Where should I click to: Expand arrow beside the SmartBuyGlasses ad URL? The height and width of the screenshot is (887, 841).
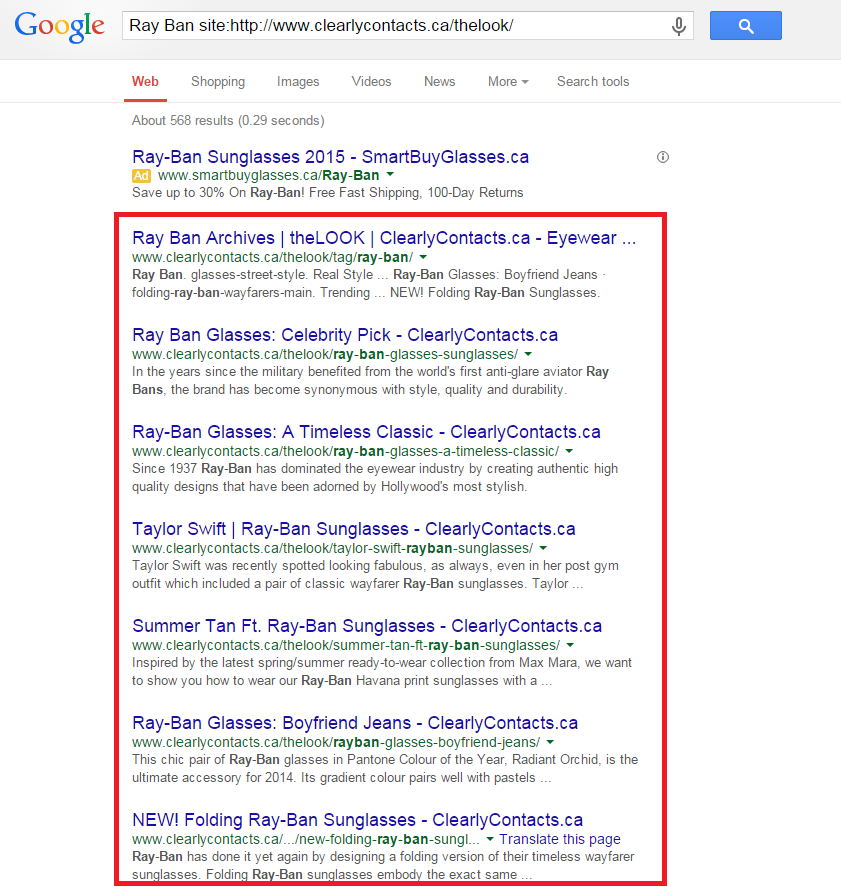click(390, 176)
